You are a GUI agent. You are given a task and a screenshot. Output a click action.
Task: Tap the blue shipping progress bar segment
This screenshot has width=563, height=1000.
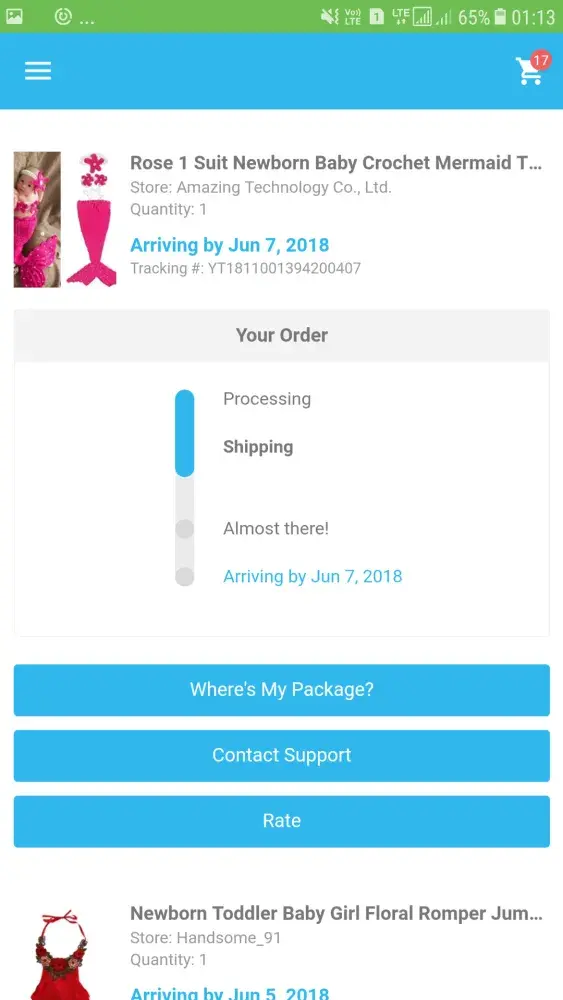click(x=184, y=434)
